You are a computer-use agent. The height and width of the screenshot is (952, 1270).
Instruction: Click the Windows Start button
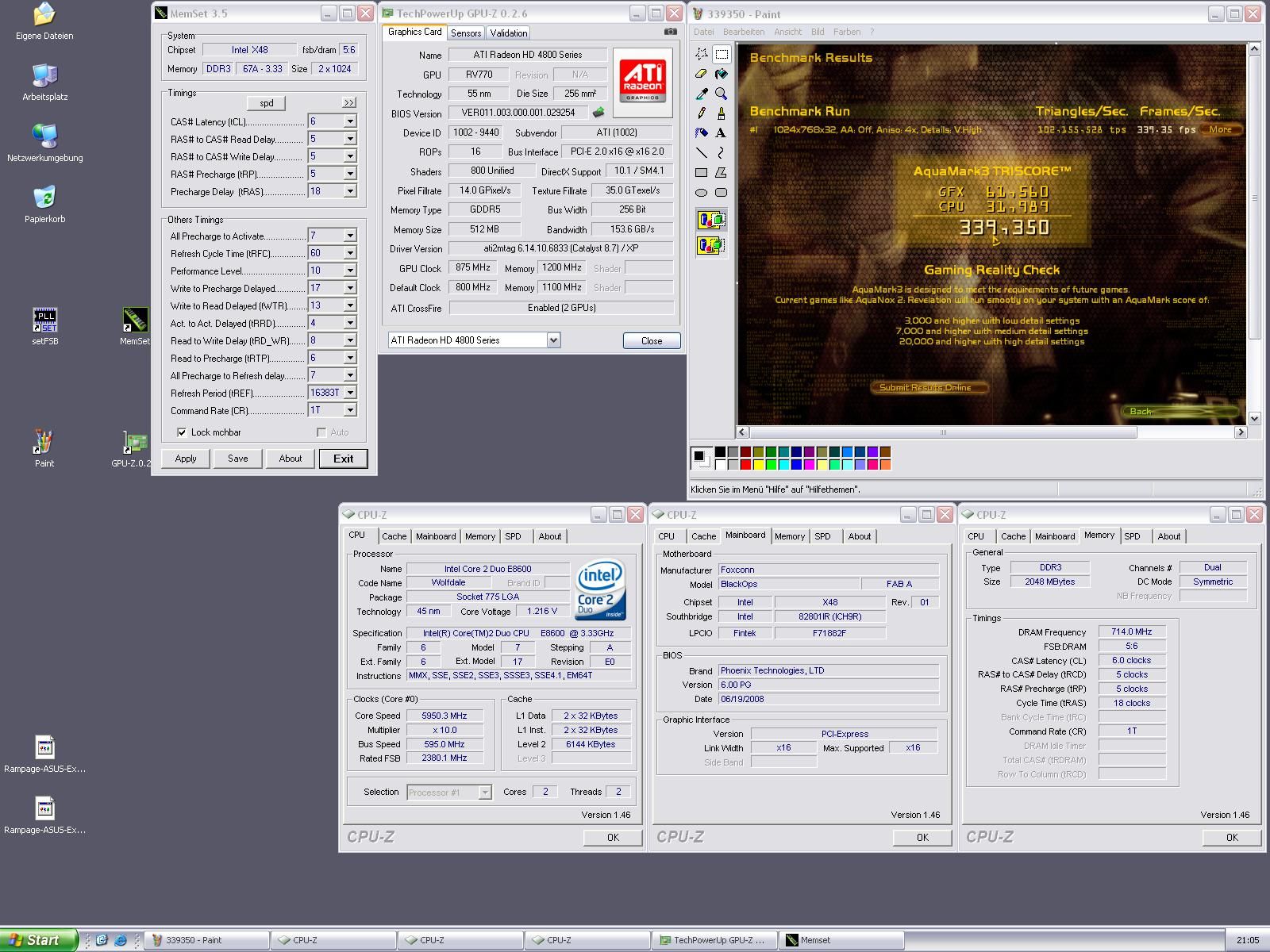[39, 940]
